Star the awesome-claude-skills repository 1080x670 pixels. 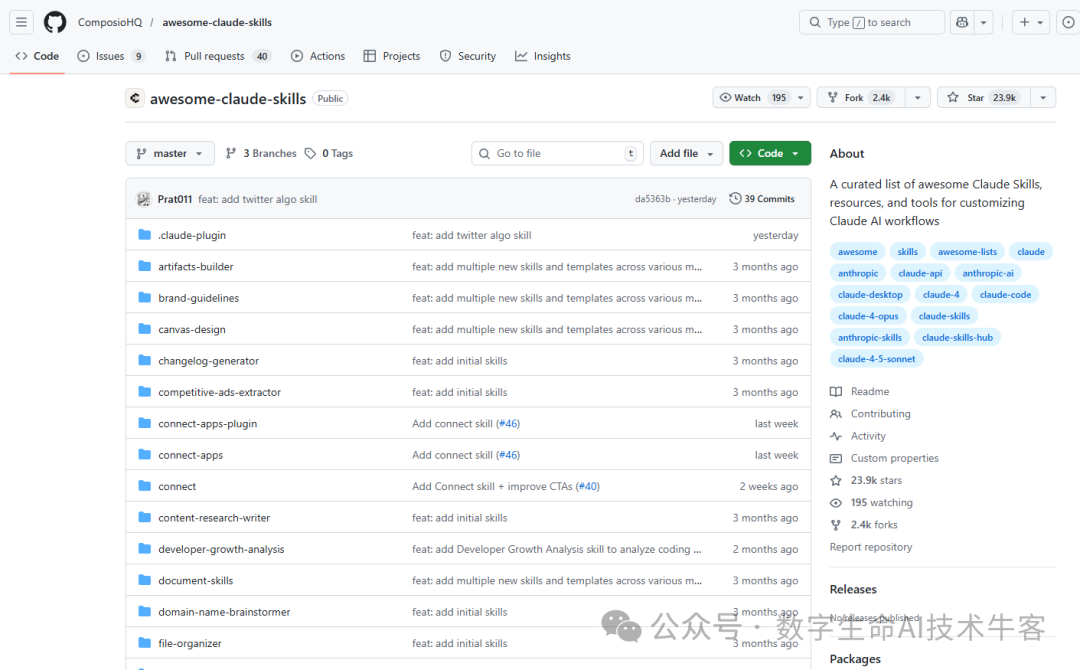984,98
